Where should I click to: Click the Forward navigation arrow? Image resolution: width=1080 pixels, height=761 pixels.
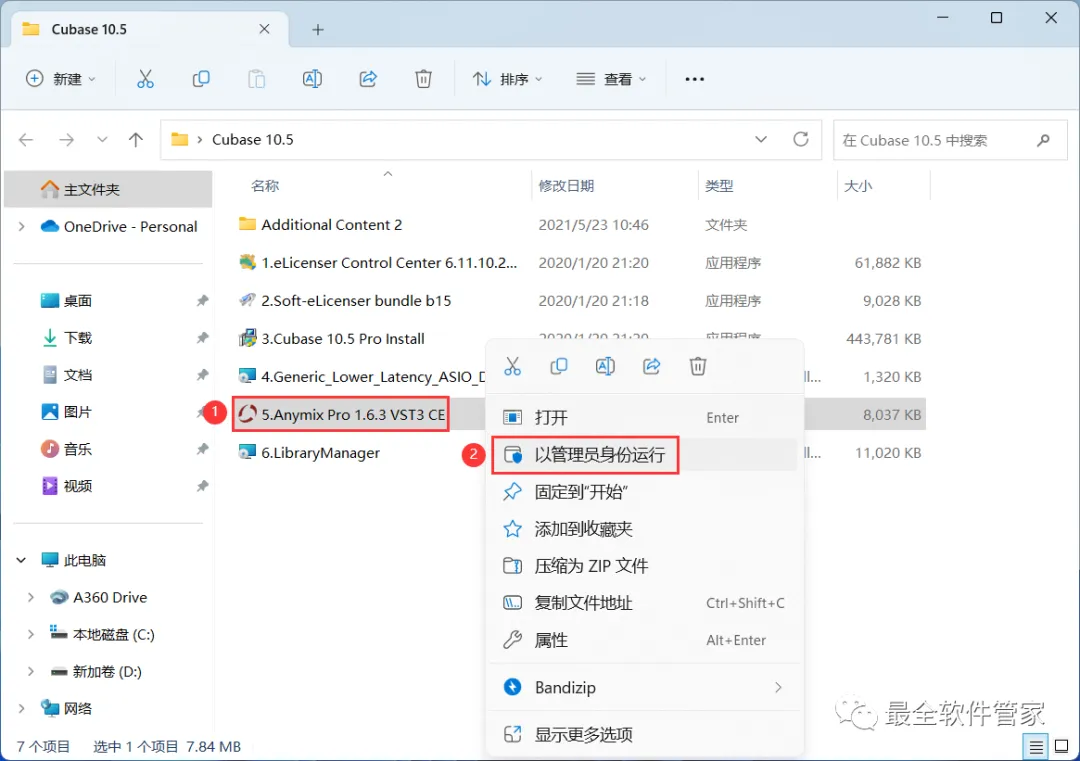[66, 140]
